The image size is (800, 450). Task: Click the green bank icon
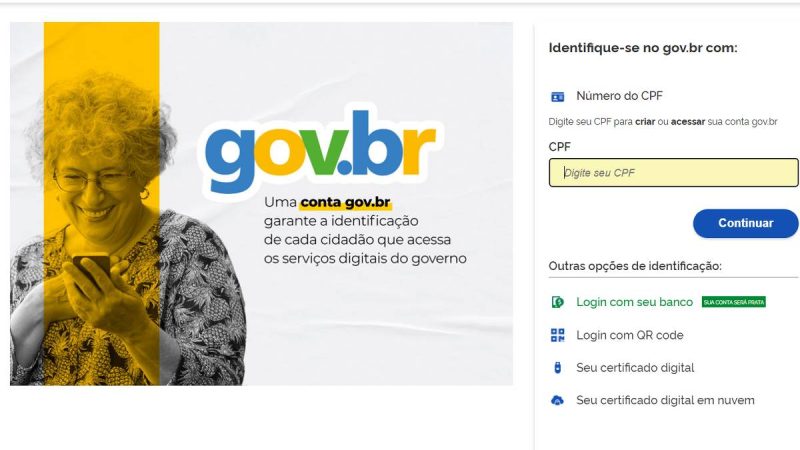point(558,302)
